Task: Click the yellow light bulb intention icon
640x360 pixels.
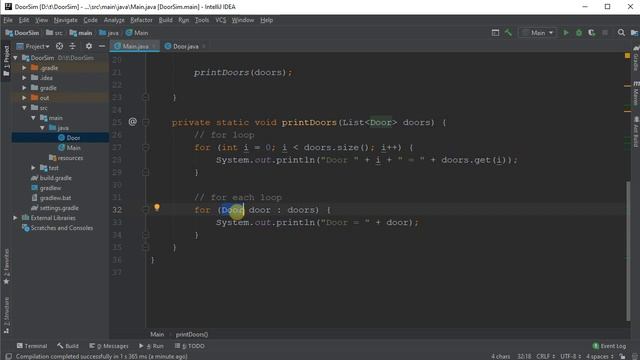Action: 157,208
